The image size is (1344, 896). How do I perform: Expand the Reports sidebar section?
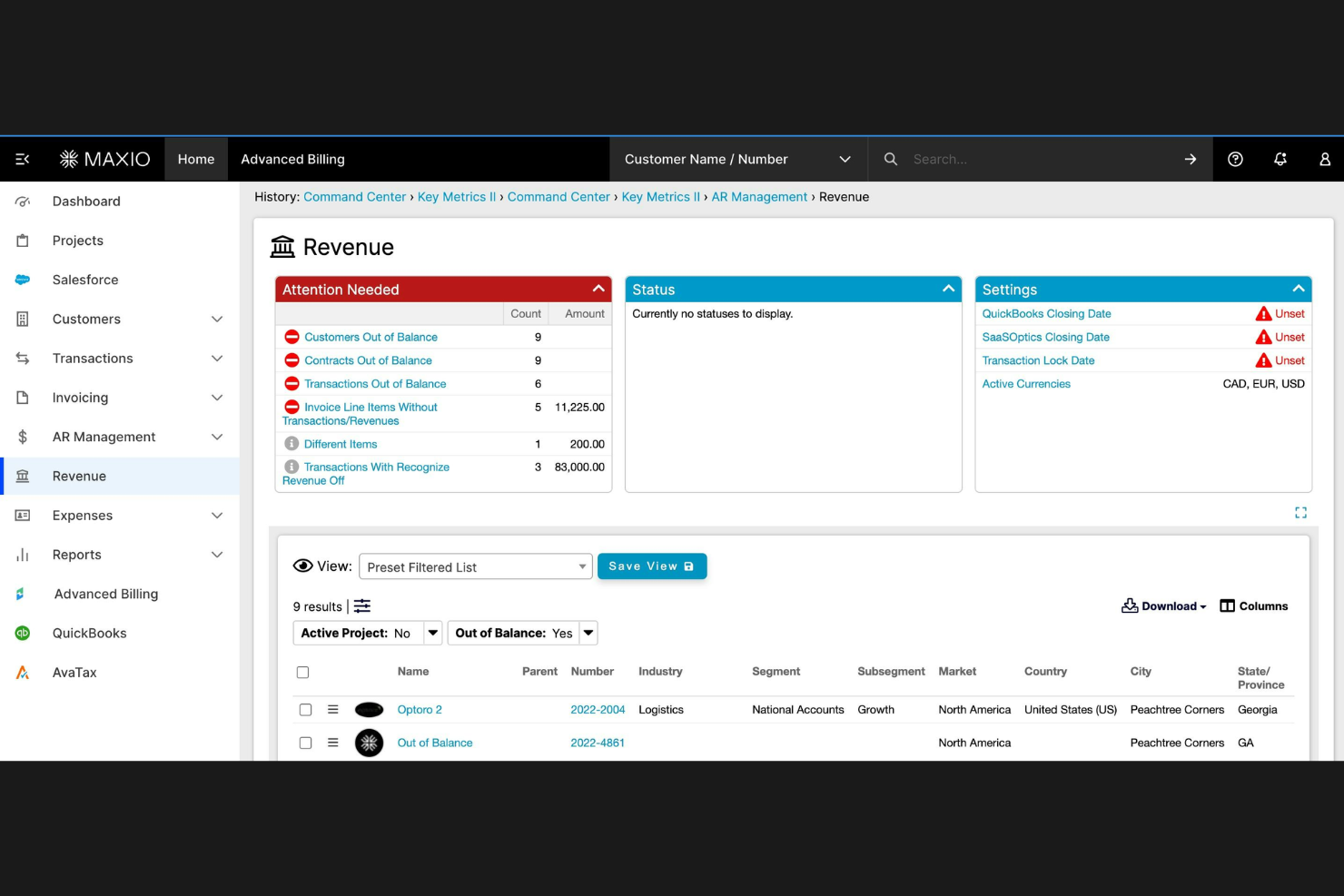pos(217,555)
